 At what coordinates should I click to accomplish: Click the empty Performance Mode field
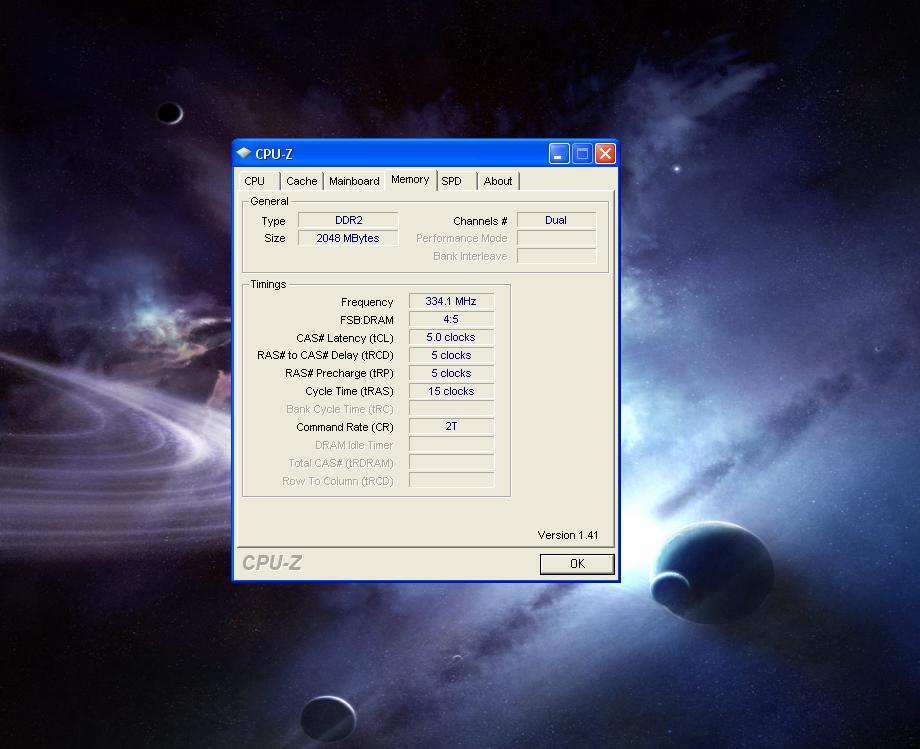pos(556,238)
